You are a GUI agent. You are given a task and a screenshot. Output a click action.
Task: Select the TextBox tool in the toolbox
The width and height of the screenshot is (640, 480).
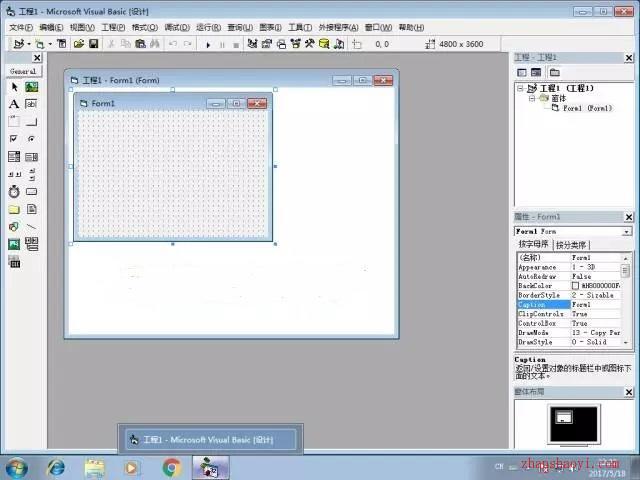[31, 104]
